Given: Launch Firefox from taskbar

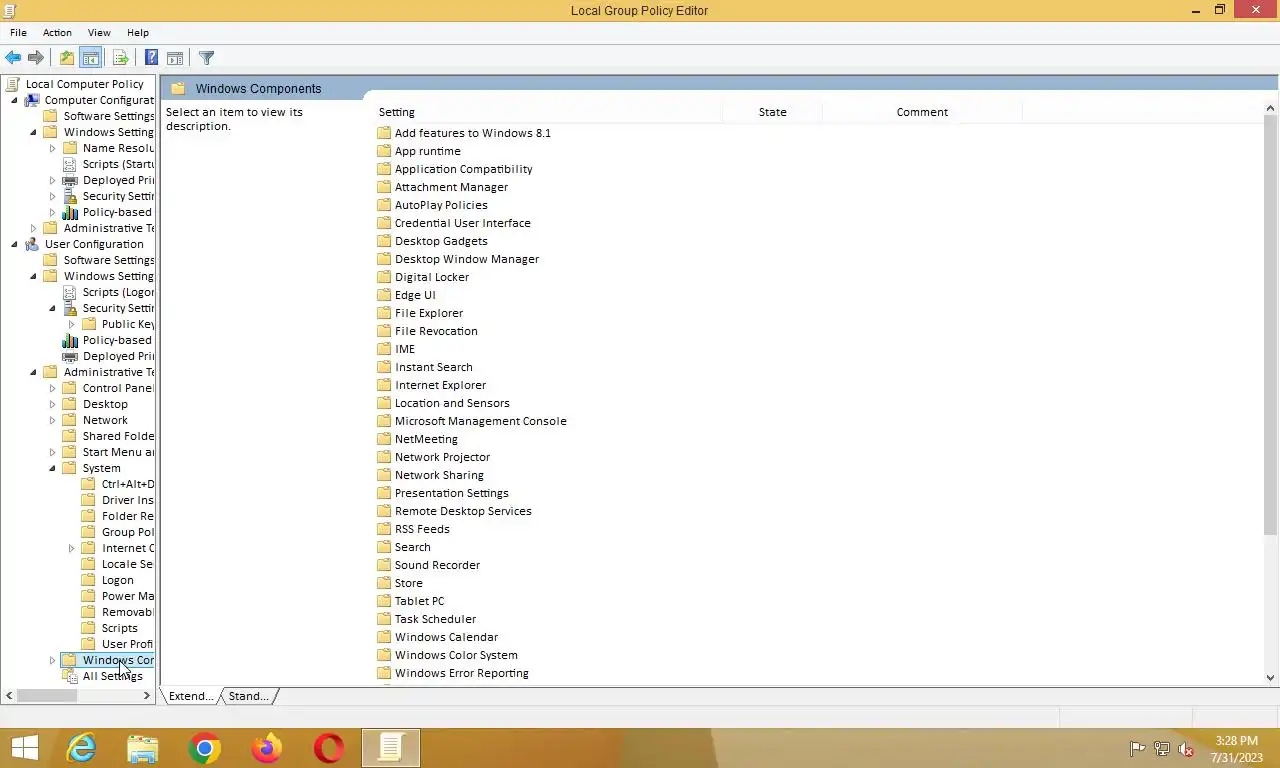Looking at the screenshot, I should coord(267,748).
